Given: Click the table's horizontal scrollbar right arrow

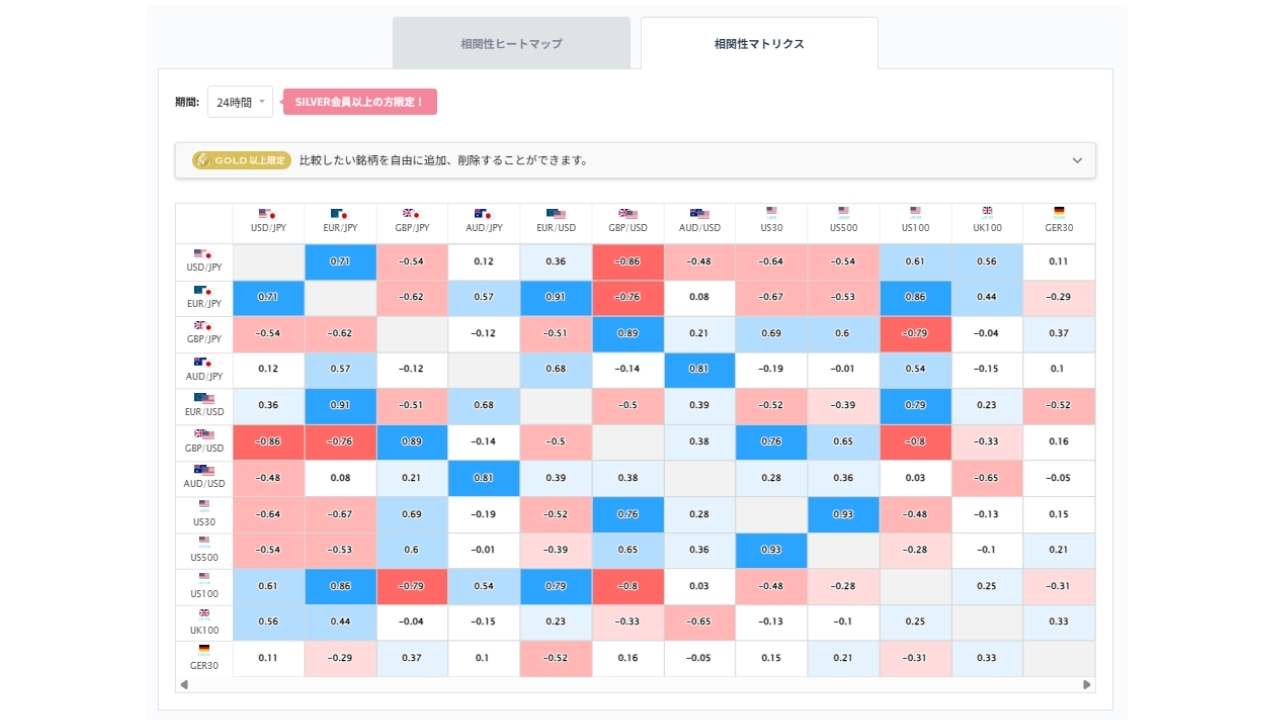Looking at the screenshot, I should coord(1087,685).
